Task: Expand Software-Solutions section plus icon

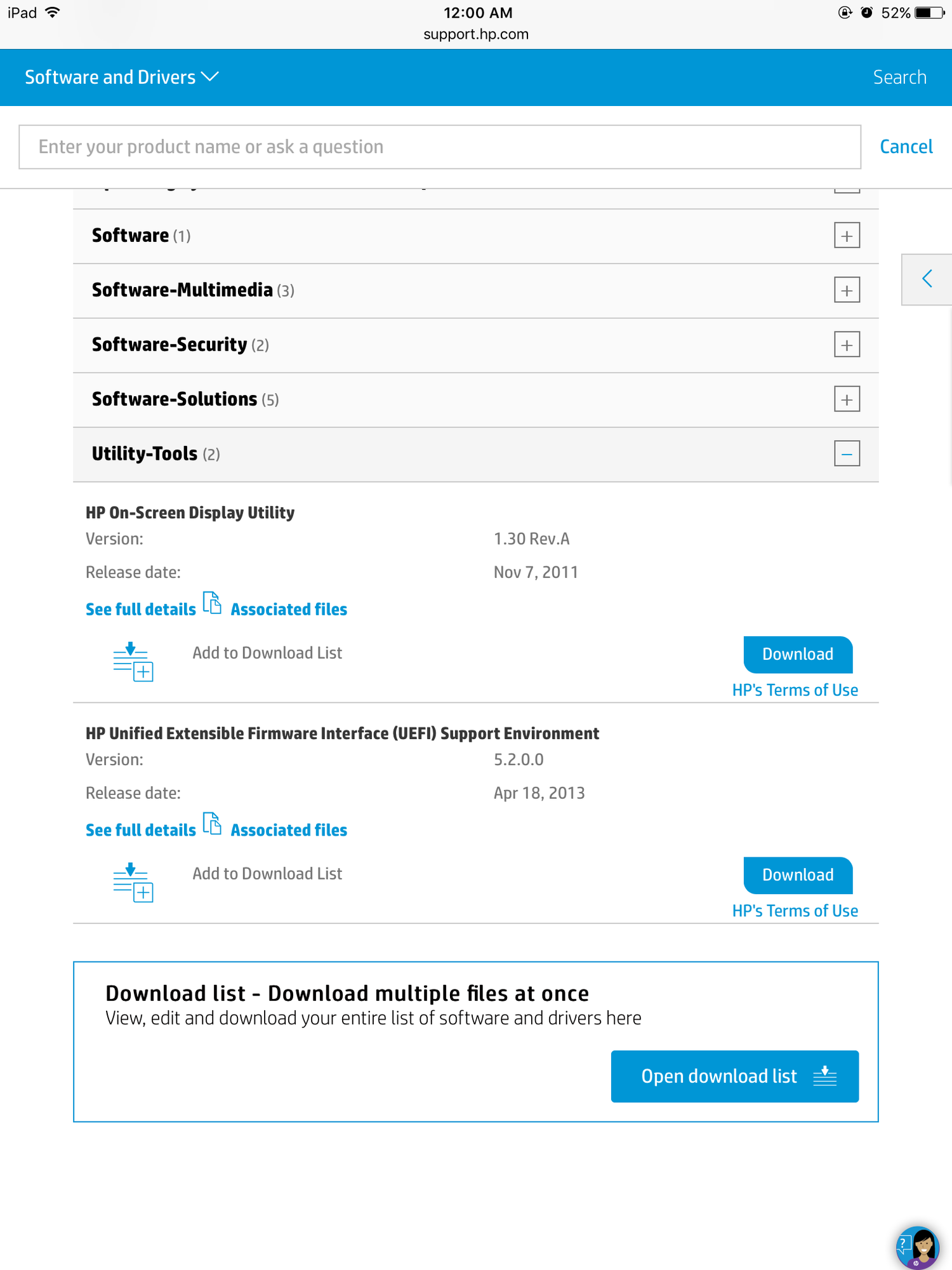Action: pyautogui.click(x=847, y=400)
